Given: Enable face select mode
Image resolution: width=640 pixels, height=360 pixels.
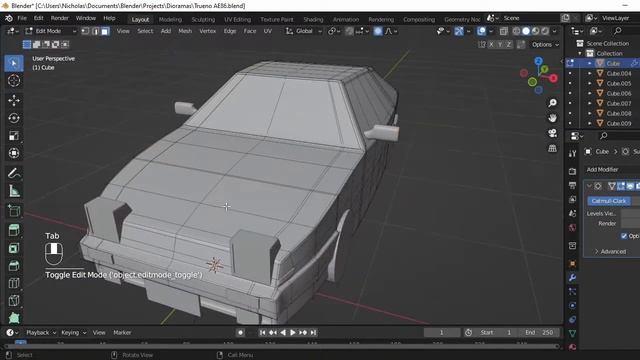Looking at the screenshot, I should click(x=105, y=31).
